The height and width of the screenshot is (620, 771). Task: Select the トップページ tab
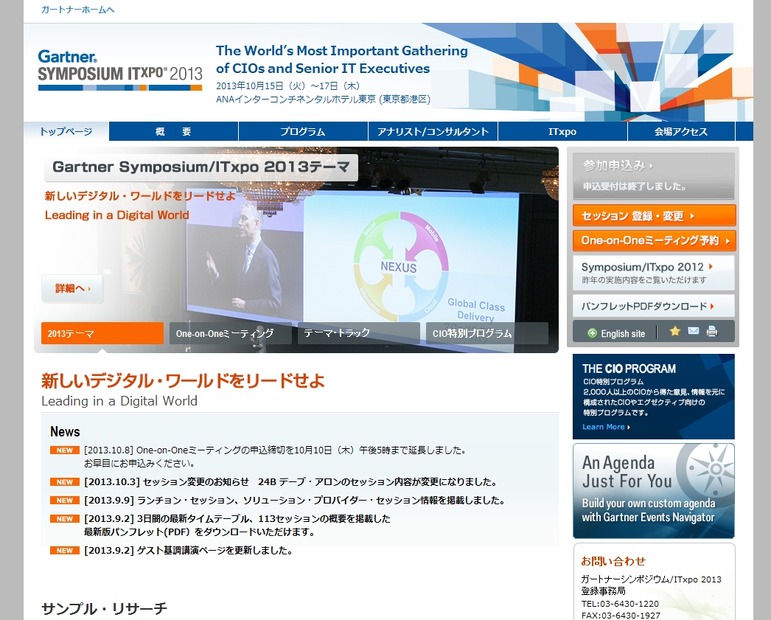[66, 131]
